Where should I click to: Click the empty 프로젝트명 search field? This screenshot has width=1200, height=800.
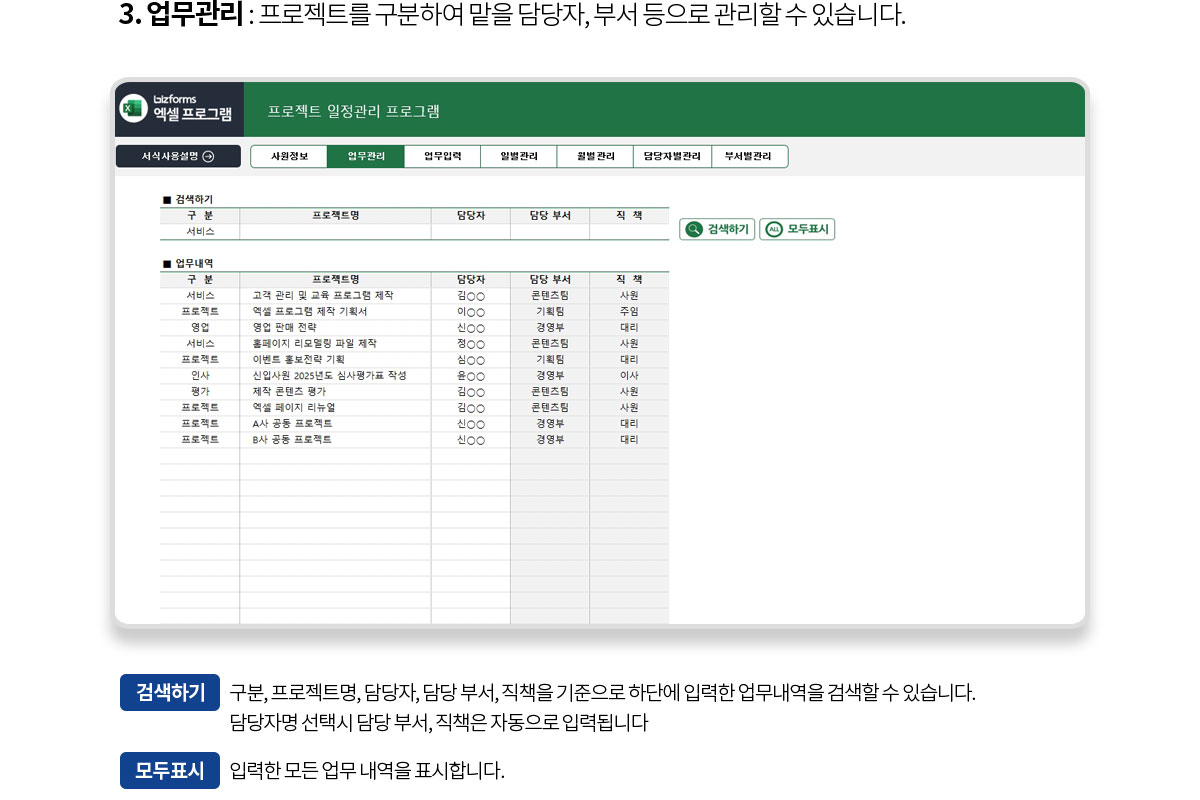tap(335, 232)
